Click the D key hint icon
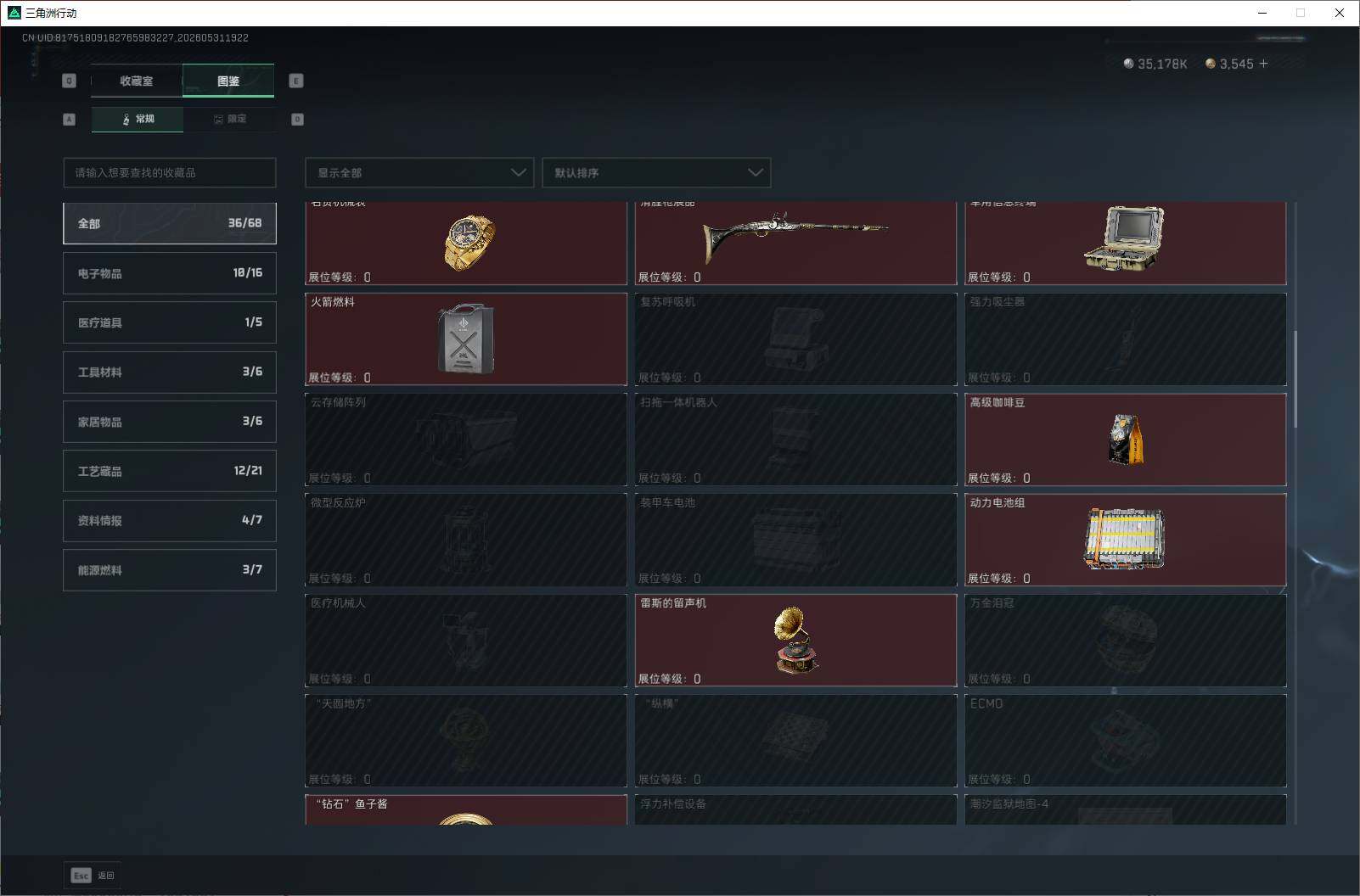Image resolution: width=1360 pixels, height=896 pixels. click(297, 119)
